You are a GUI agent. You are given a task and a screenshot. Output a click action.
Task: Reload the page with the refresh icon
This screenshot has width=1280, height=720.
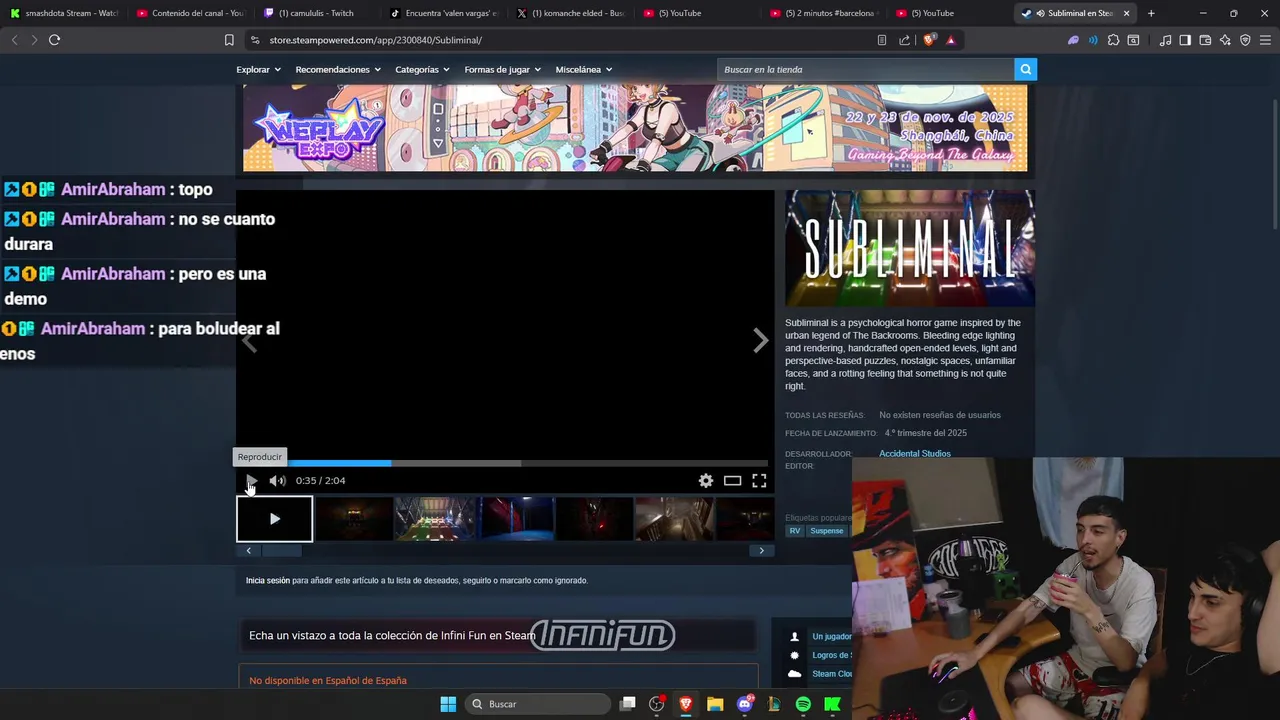pos(54,40)
